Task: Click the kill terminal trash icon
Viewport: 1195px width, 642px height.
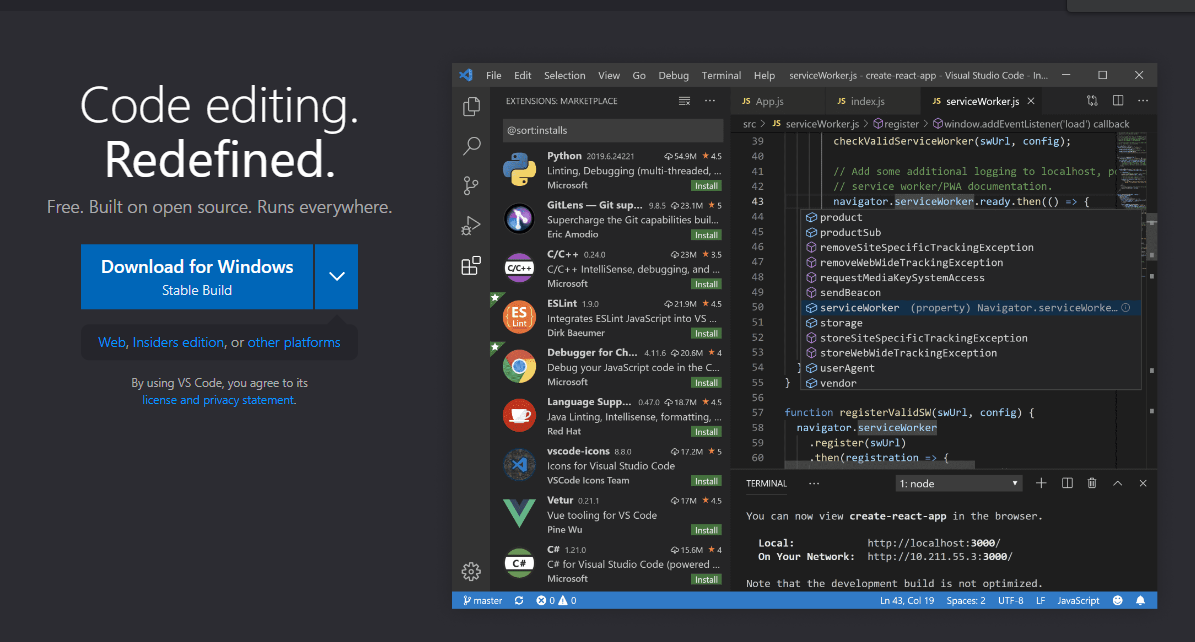Action: click(x=1092, y=483)
